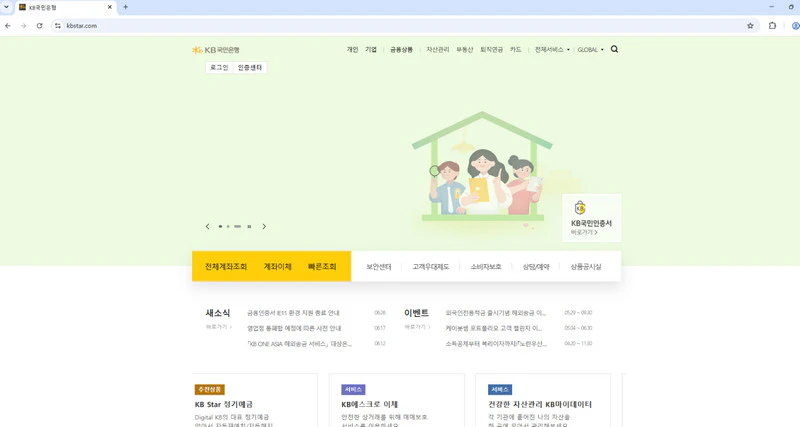This screenshot has width=800, height=427.
Task: Open the 건강한 자산관리 KB마이데이터 card
Action: [543, 400]
